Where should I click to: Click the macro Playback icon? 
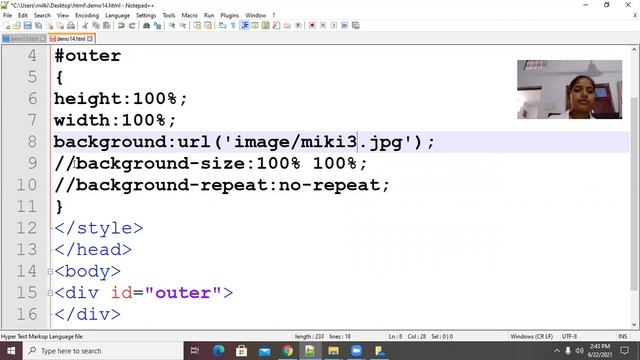334,25
